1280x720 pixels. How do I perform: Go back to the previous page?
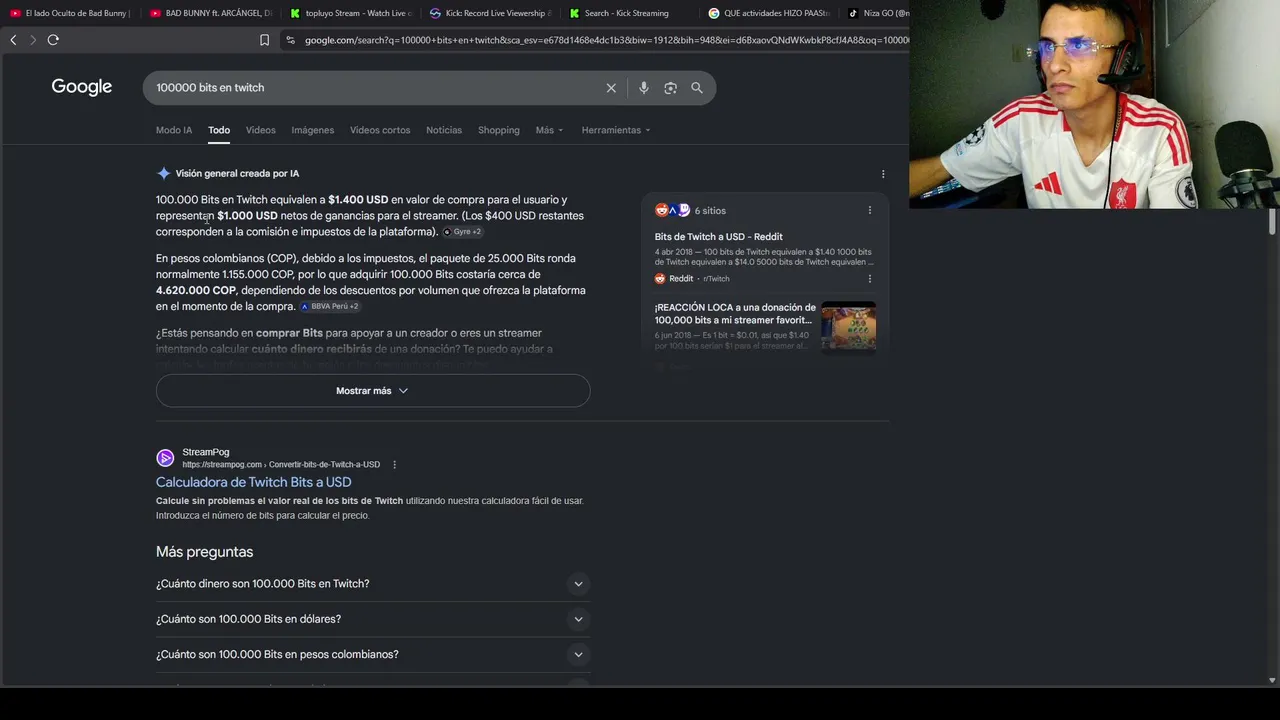13,40
